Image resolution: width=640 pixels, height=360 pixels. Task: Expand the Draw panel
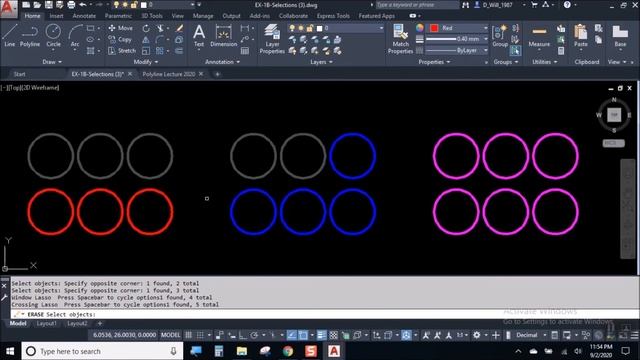[x=52, y=62]
